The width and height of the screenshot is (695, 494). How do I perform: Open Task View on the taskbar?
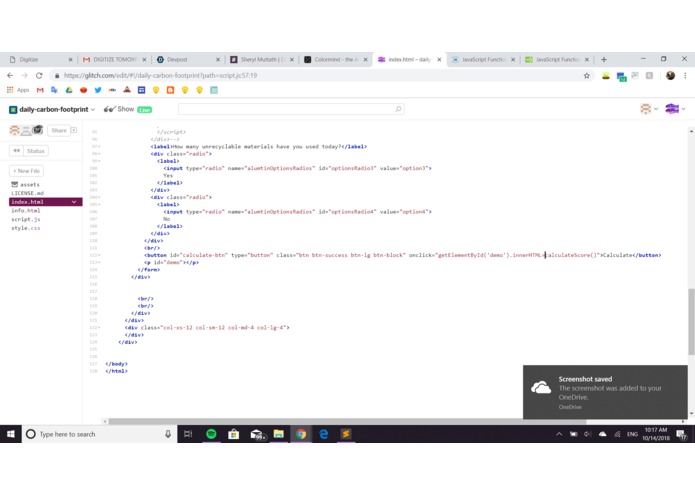pos(188,434)
